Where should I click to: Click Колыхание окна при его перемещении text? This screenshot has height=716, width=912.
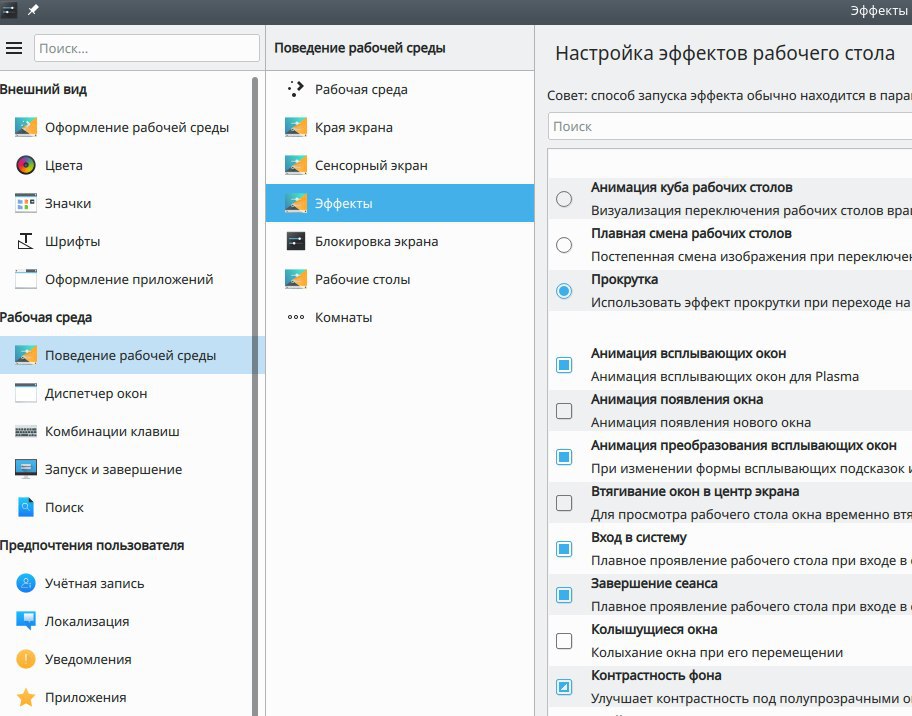click(717, 653)
